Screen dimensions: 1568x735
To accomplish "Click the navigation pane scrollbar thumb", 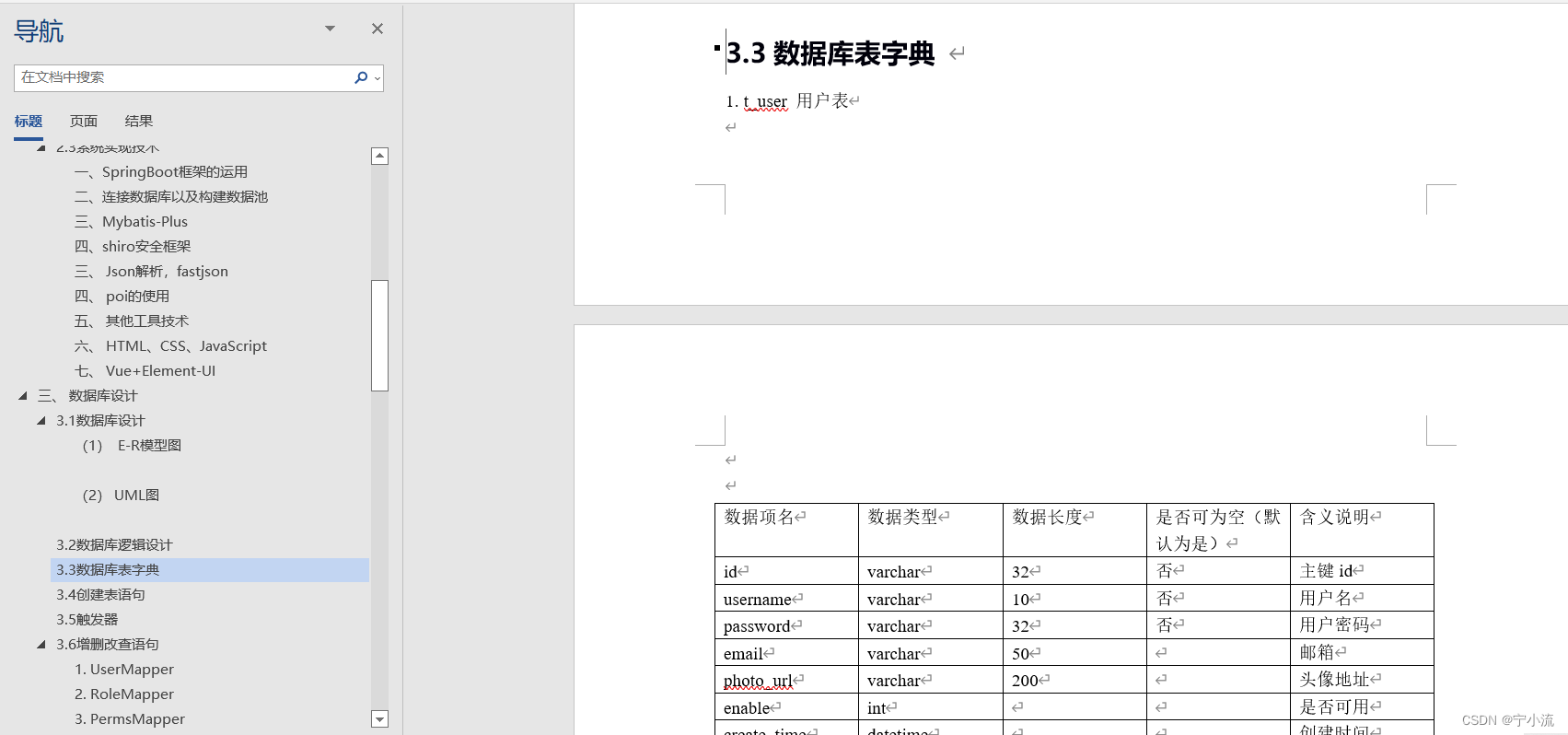I will (379, 335).
